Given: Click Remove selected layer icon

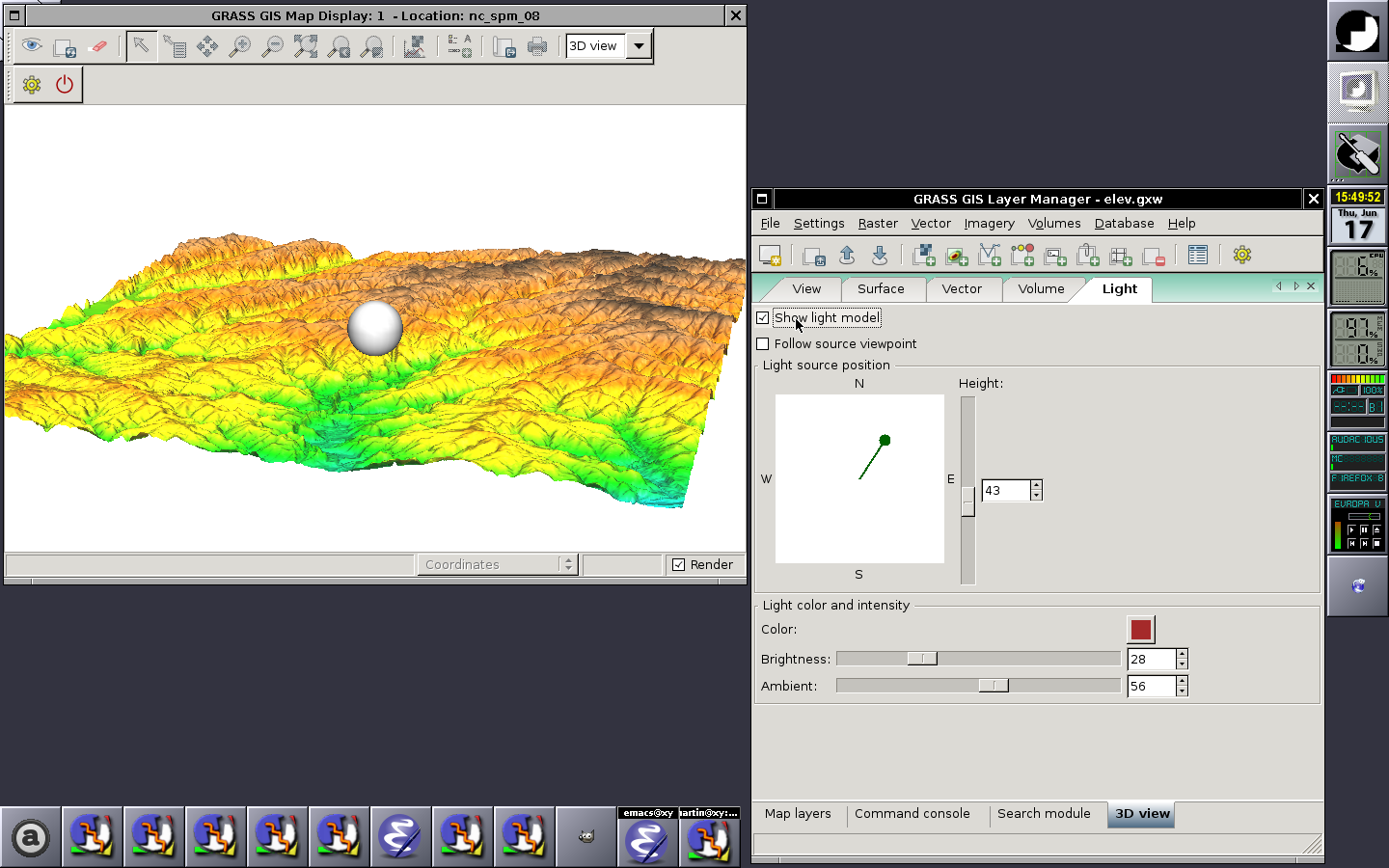Looking at the screenshot, I should 1154,256.
